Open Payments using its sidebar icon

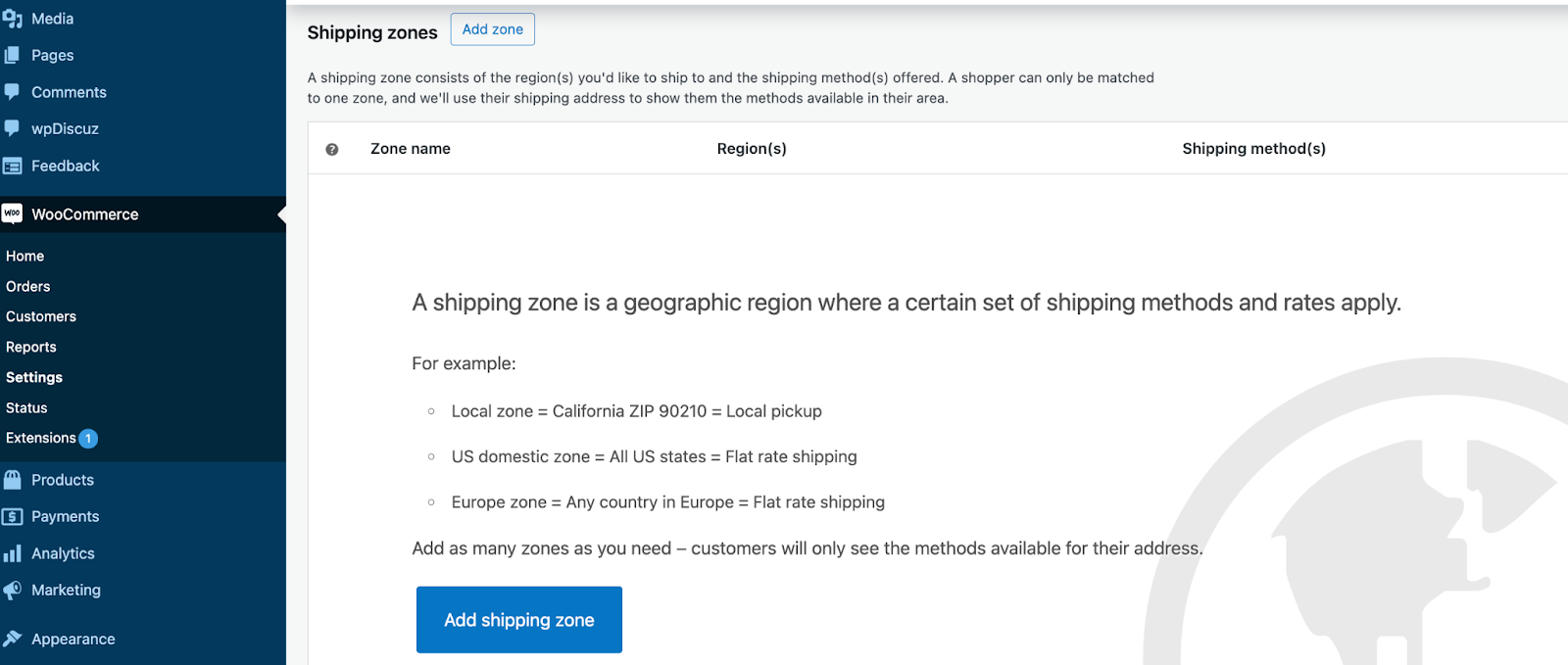(x=13, y=516)
